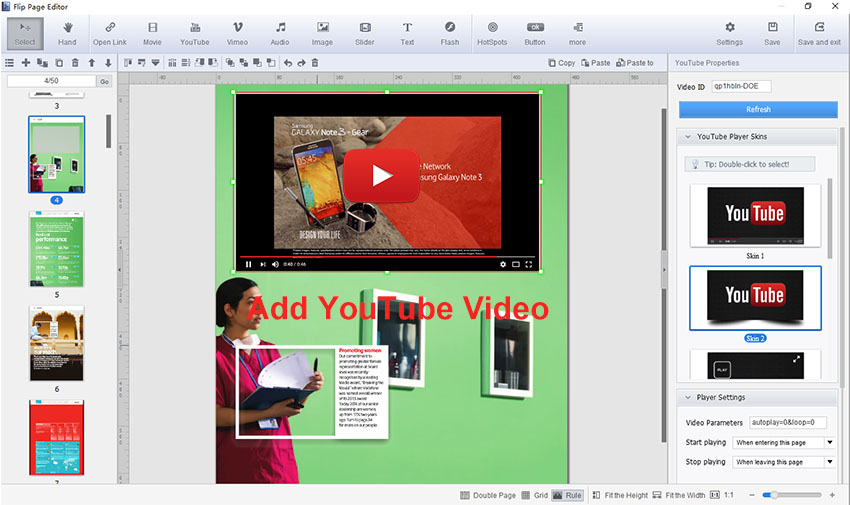The width and height of the screenshot is (850, 505).
Task: Click the skins list scrollbar
Action: pyautogui.click(x=830, y=218)
